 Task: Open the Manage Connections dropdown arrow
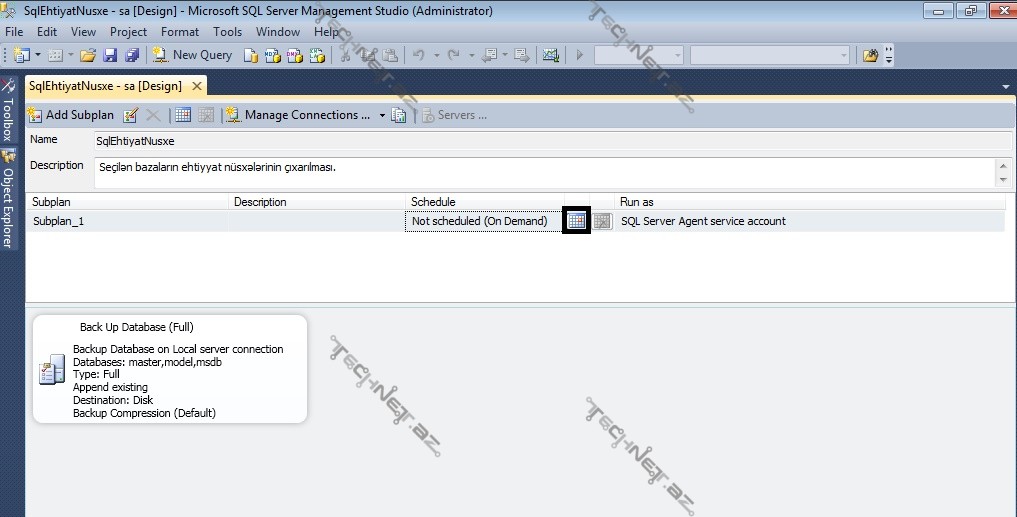click(x=382, y=115)
